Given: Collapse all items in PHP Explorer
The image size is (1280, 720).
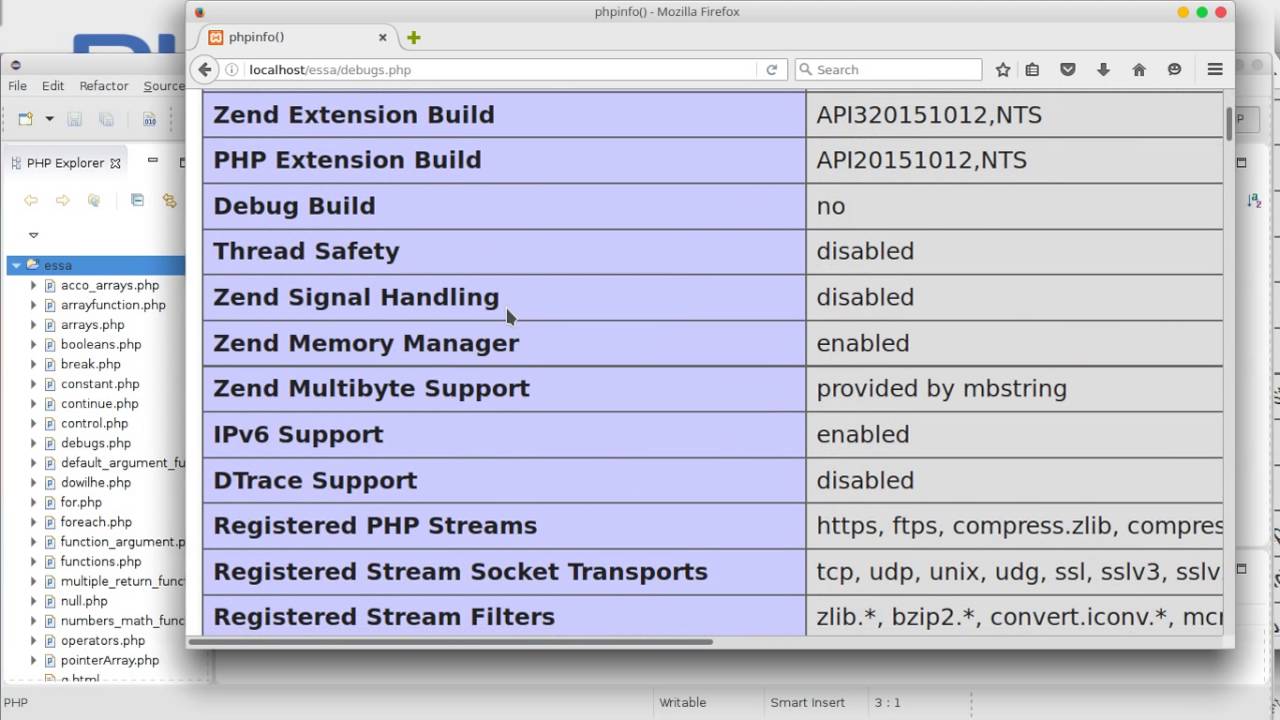Looking at the screenshot, I should (x=137, y=200).
